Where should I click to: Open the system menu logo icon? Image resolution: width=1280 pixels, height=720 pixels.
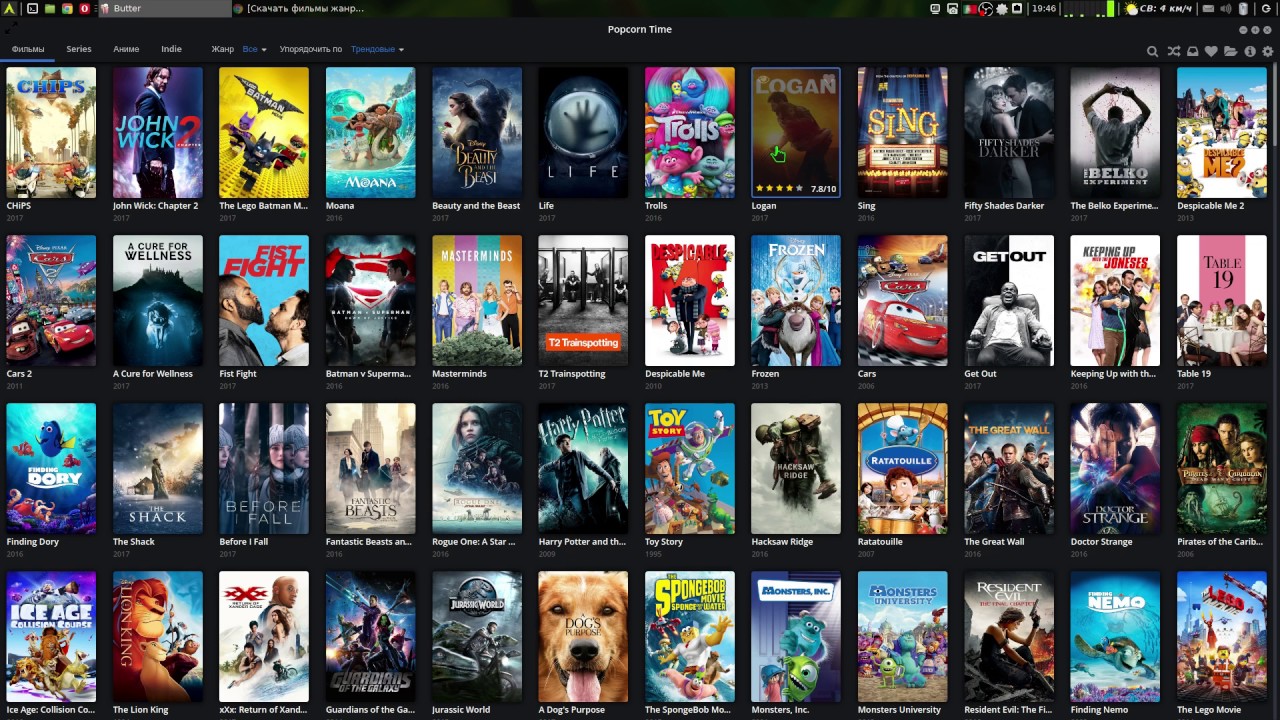click(9, 8)
